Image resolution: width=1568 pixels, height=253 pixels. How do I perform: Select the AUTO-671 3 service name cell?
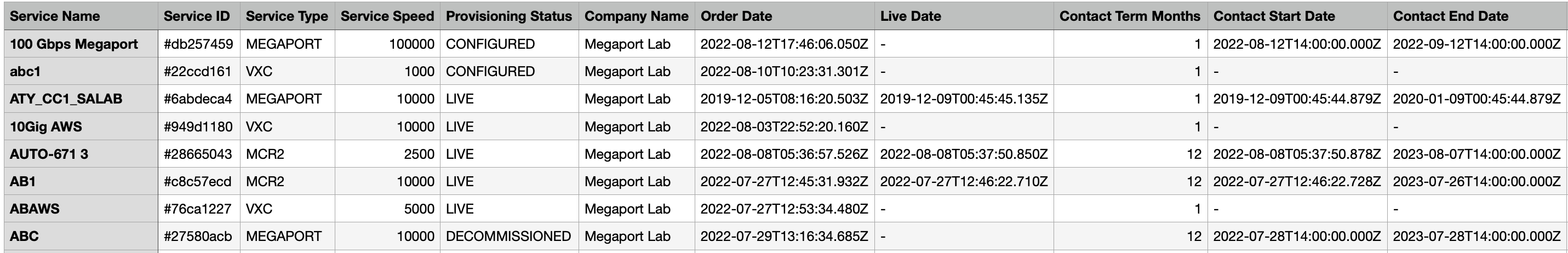[49, 154]
